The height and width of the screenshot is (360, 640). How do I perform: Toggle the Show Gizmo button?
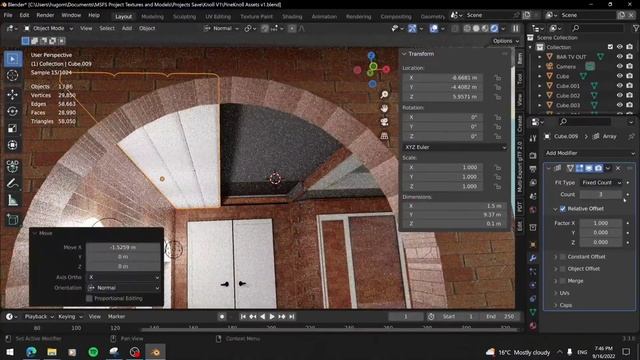412,29
